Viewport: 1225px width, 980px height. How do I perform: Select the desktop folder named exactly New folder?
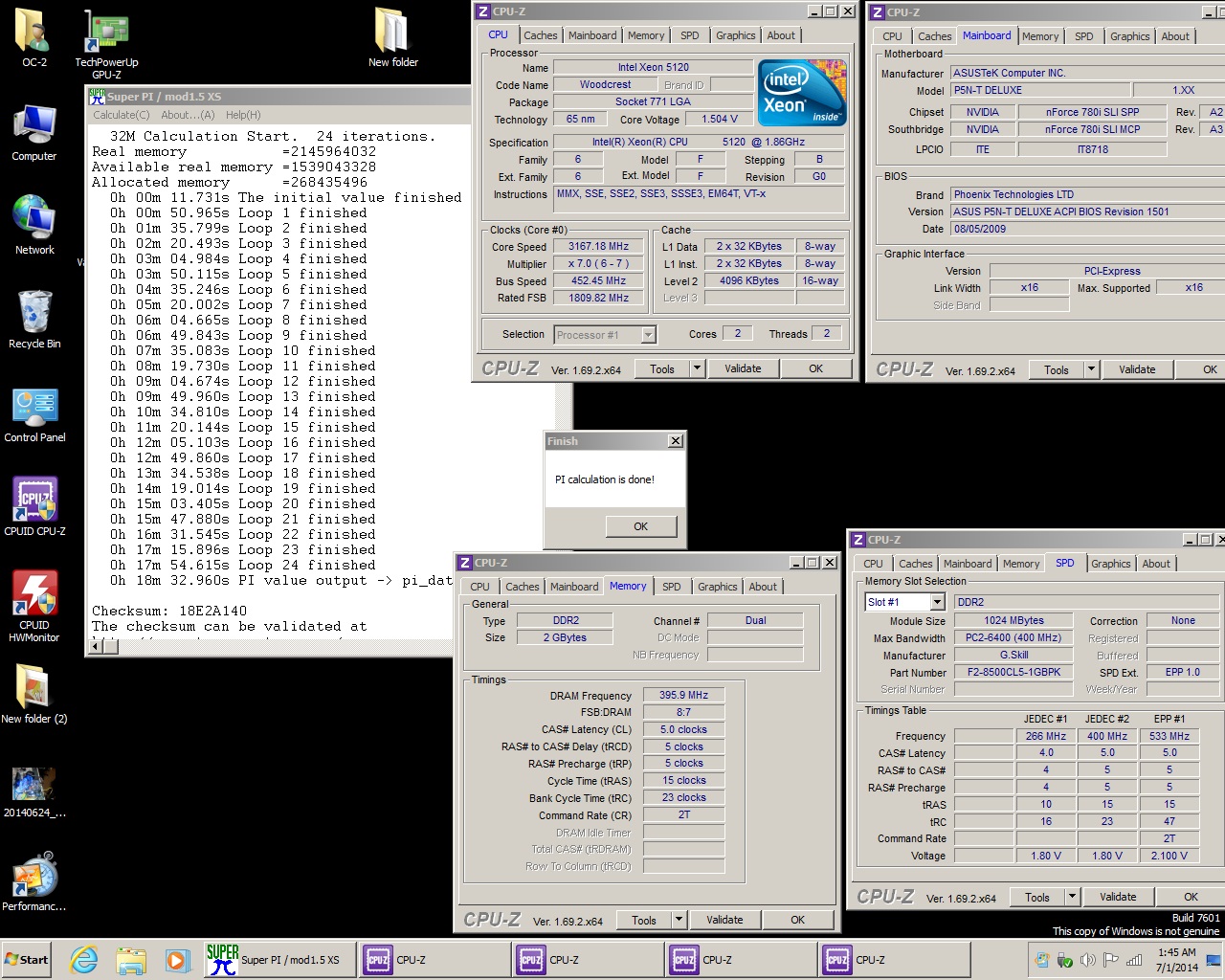coord(392,38)
